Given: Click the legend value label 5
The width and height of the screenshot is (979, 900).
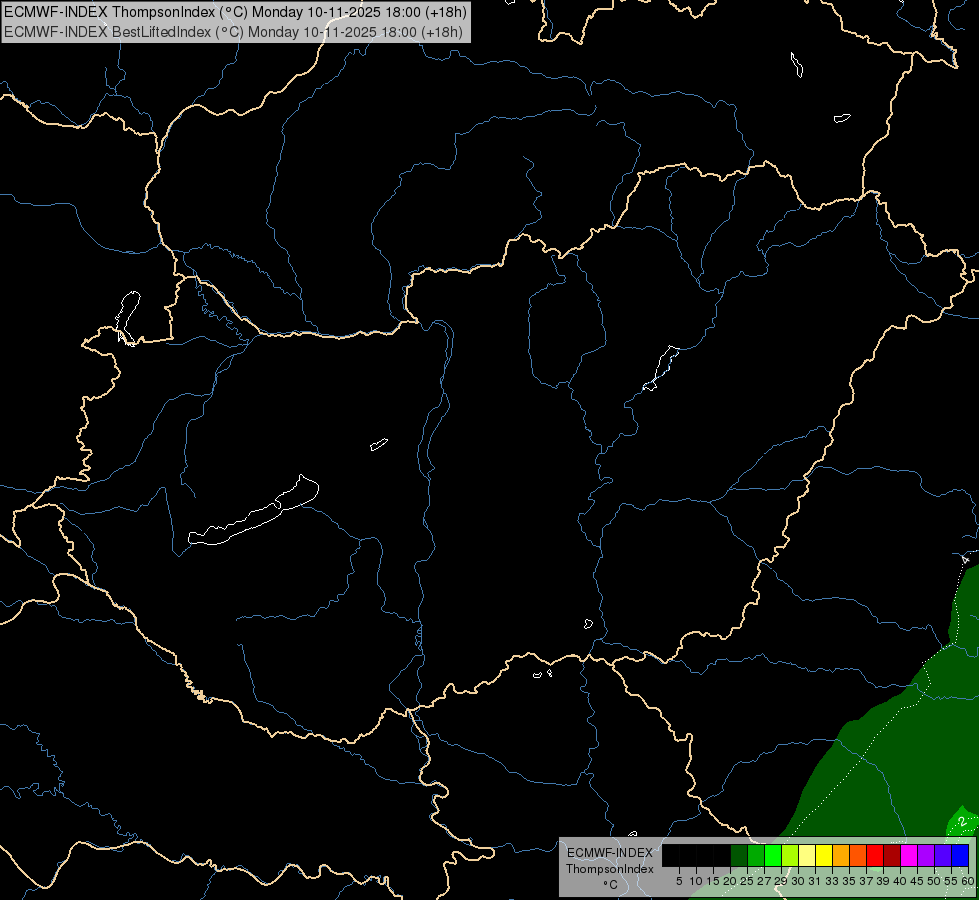Looking at the screenshot, I should pyautogui.click(x=679, y=881).
